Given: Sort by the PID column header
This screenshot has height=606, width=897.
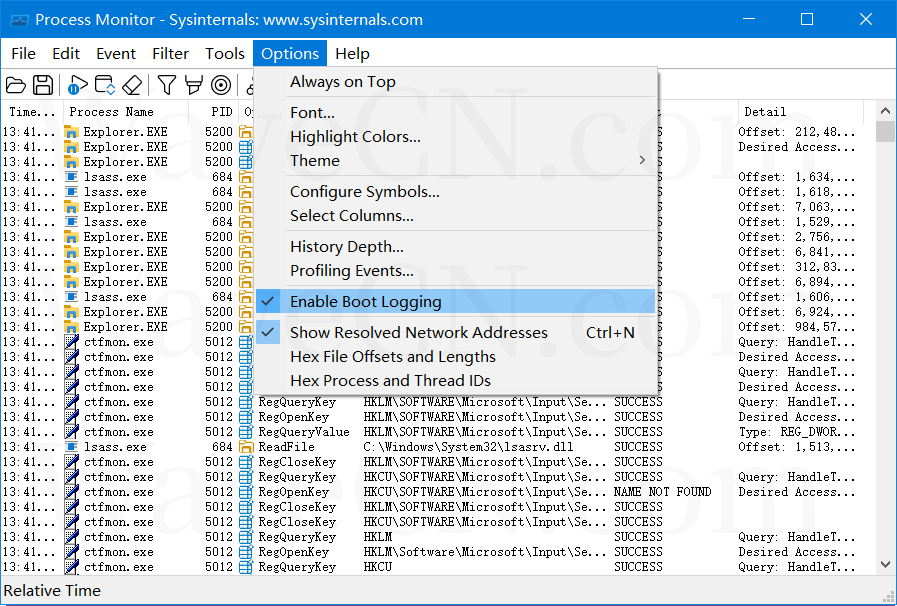Looking at the screenshot, I should click(x=214, y=112).
